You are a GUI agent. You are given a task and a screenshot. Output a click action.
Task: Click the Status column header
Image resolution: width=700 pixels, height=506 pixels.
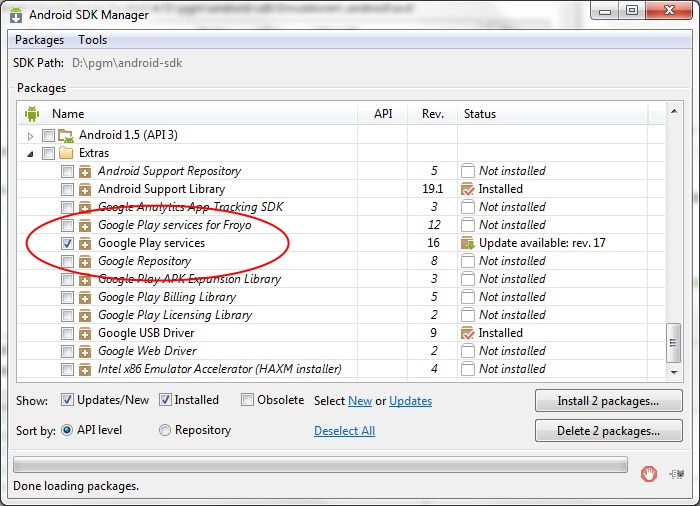(x=480, y=114)
